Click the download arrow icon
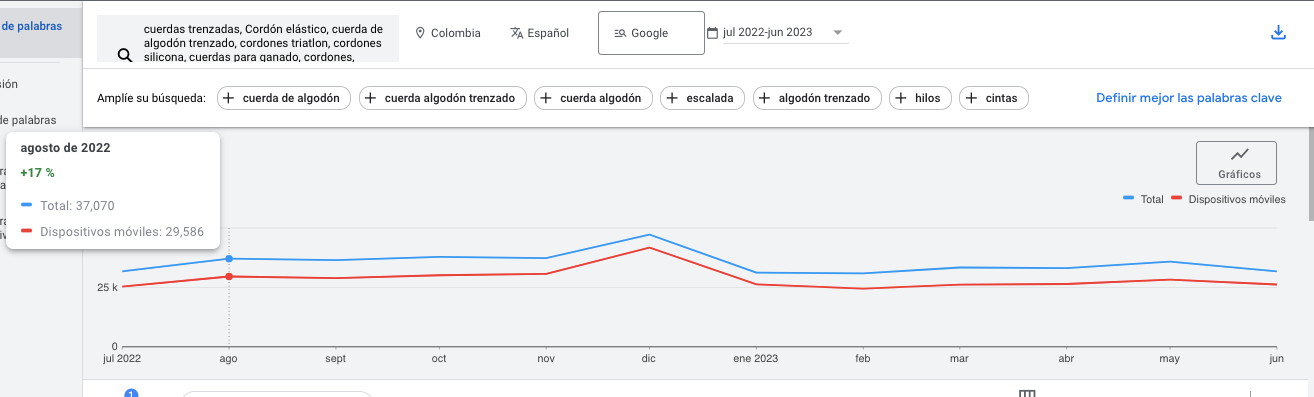 click(x=1277, y=32)
